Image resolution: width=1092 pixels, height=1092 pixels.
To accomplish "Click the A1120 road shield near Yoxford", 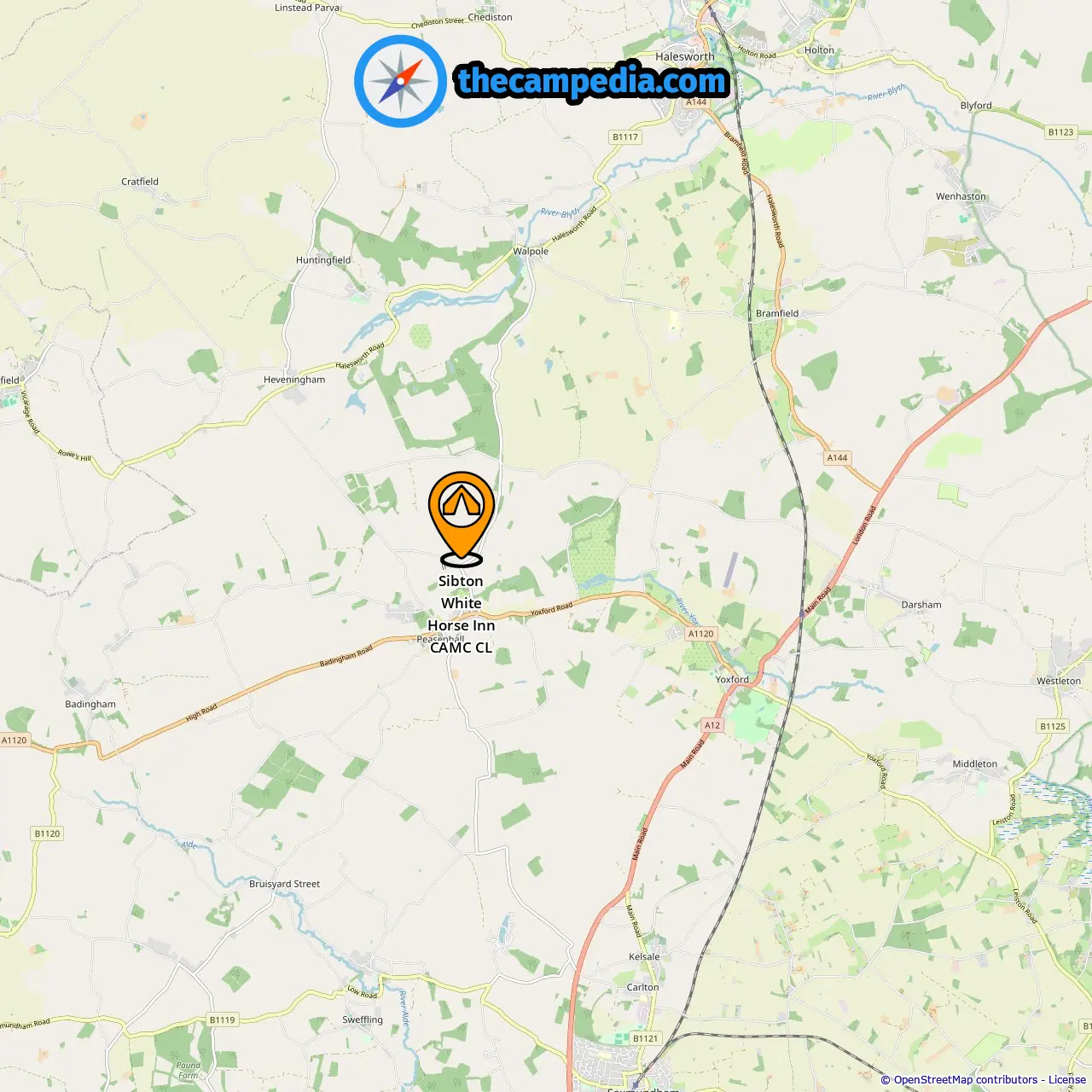I will click(x=701, y=634).
